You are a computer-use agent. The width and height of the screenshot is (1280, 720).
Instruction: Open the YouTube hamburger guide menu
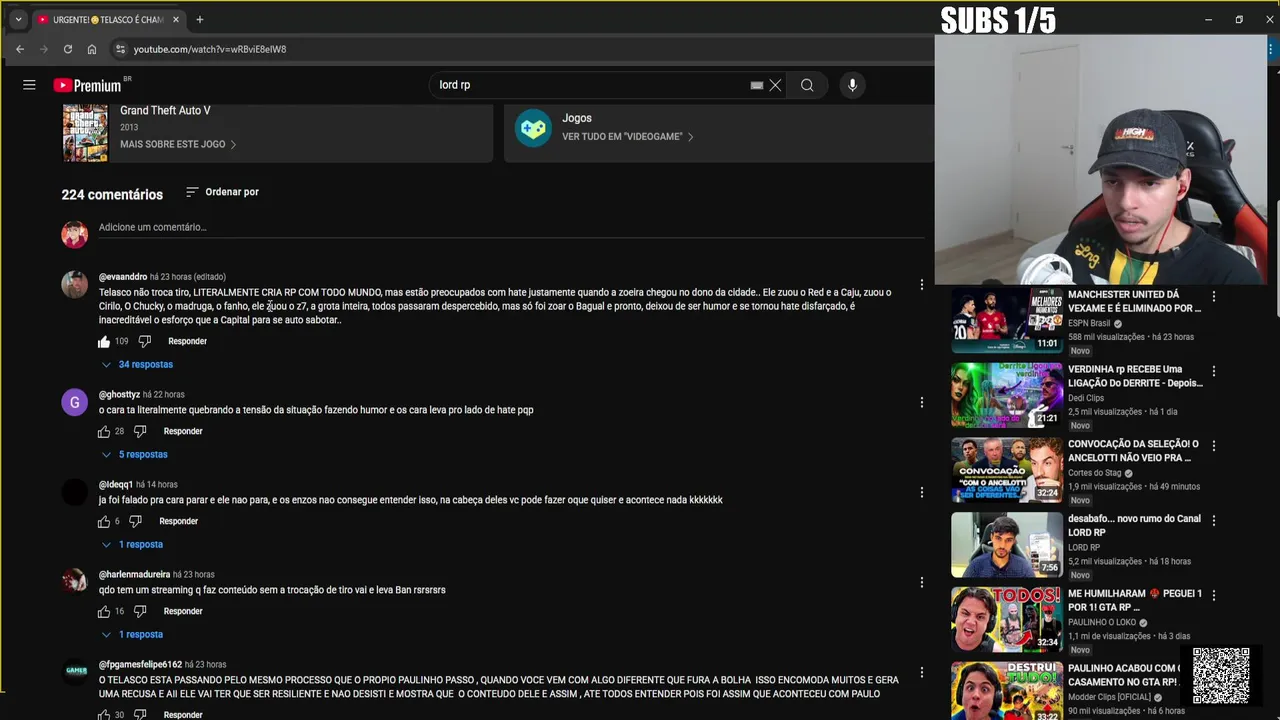(29, 85)
